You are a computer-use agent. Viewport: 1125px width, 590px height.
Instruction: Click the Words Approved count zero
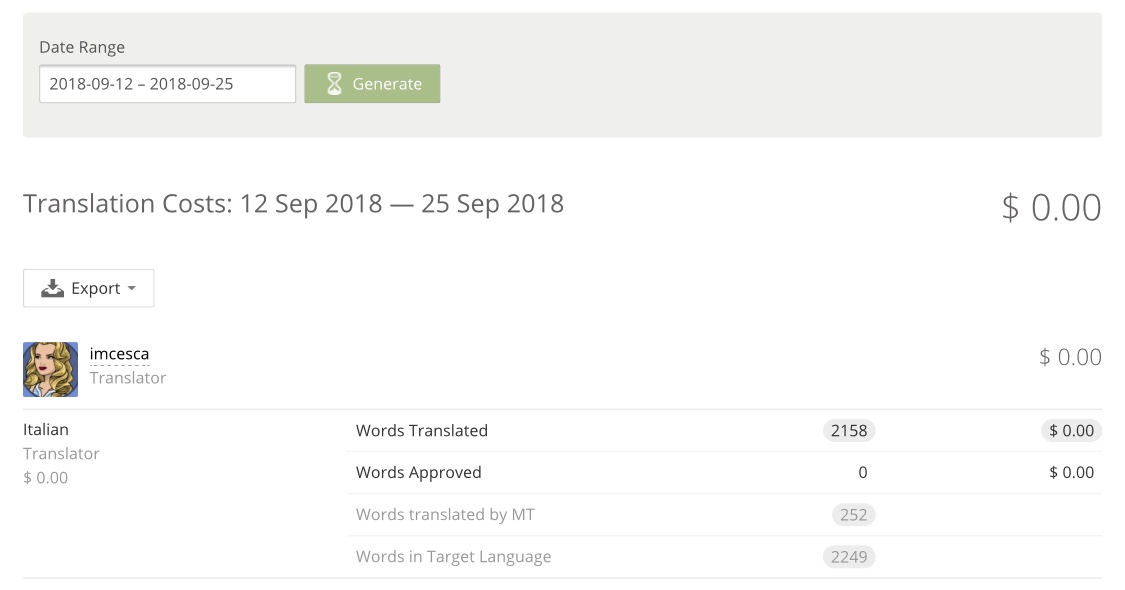(x=862, y=473)
